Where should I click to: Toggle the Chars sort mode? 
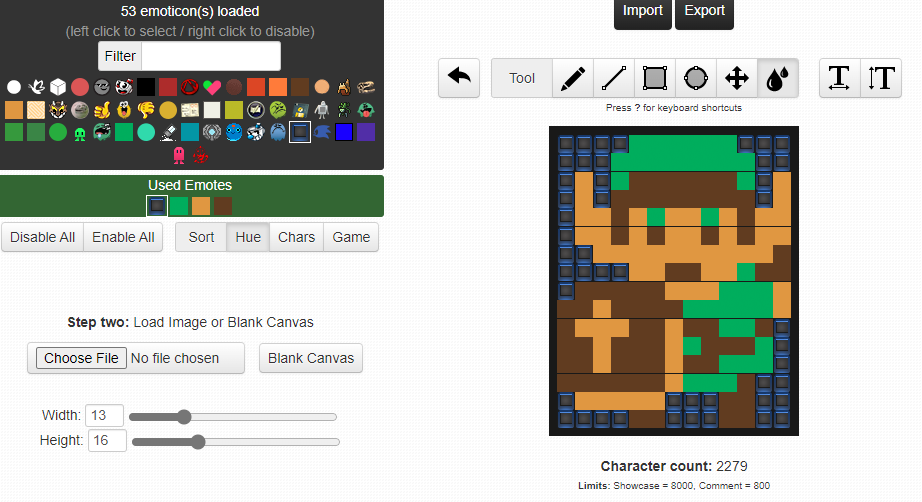click(296, 237)
